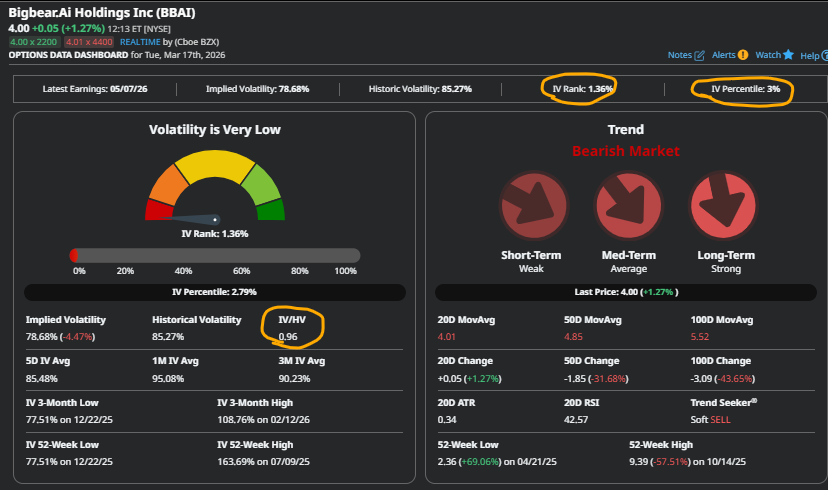Click the IV Rank progress bar

(x=215, y=256)
